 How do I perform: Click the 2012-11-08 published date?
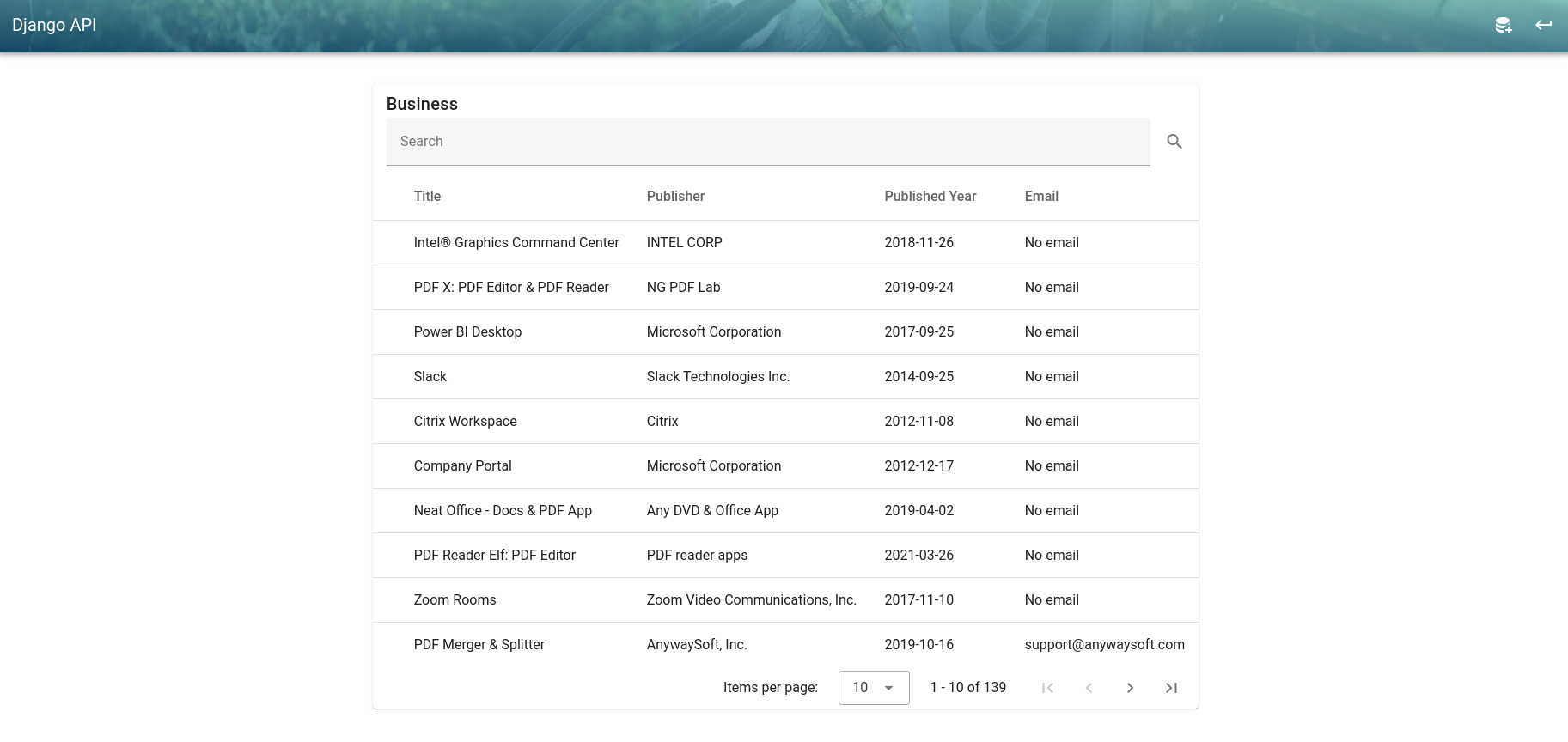click(x=919, y=422)
